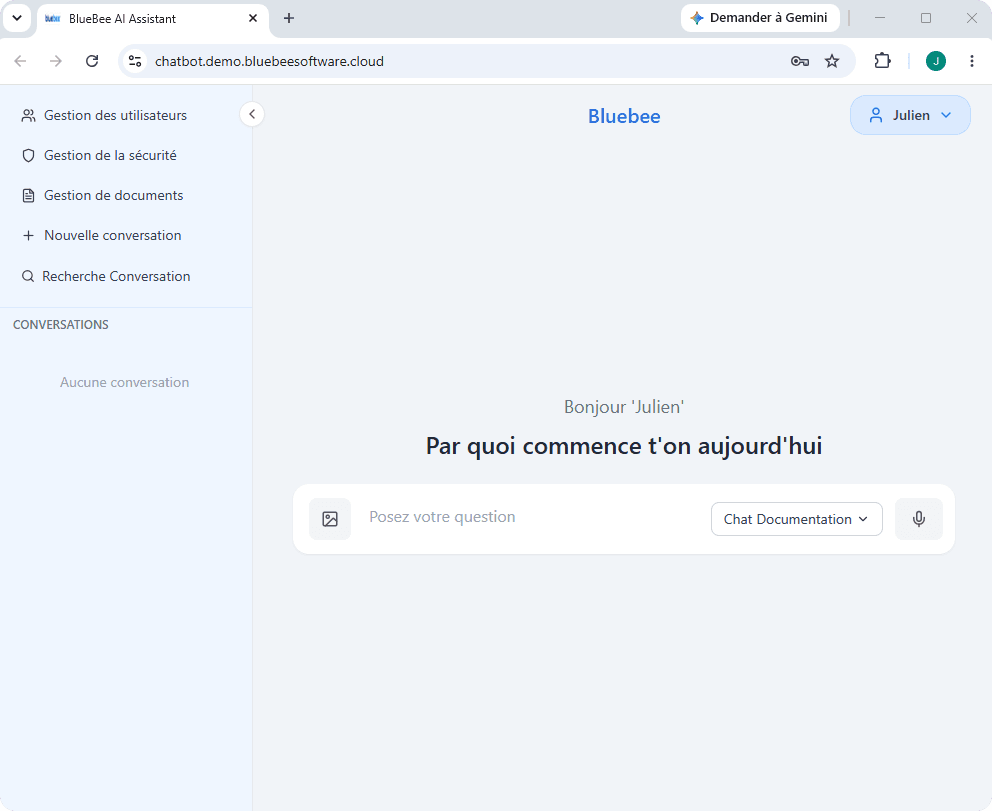This screenshot has height=811, width=992.
Task: Click the Bluebee title link
Action: point(624,116)
